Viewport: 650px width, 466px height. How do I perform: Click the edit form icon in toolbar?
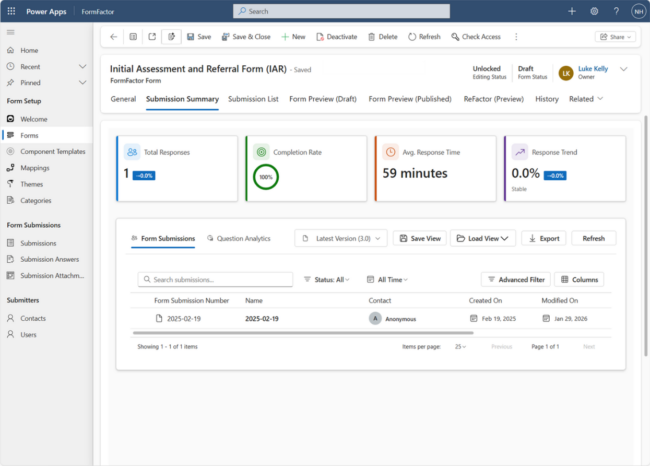point(171,37)
